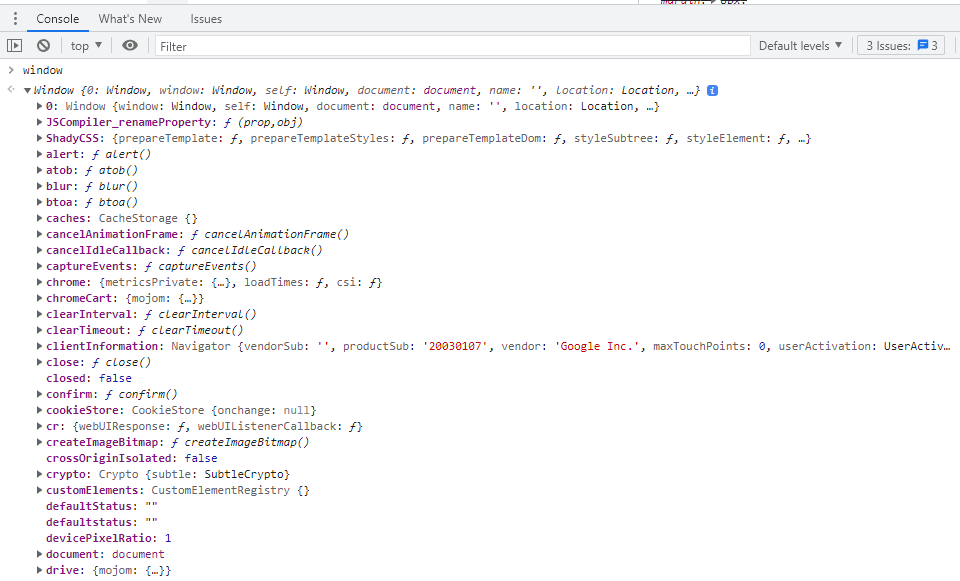Clear the console messages
This screenshot has width=960, height=581.
(x=42, y=45)
